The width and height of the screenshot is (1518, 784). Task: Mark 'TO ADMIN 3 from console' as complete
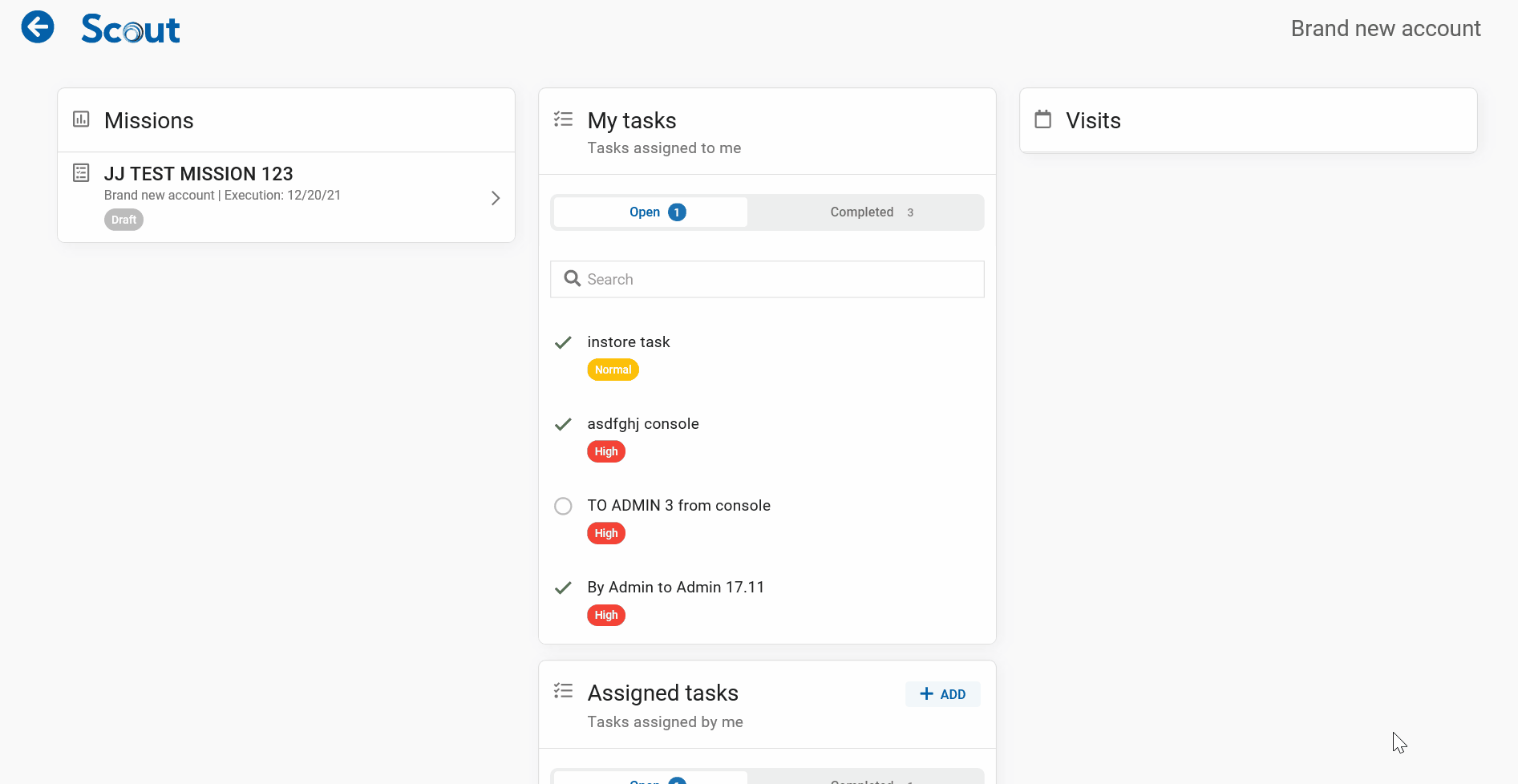pyautogui.click(x=563, y=506)
